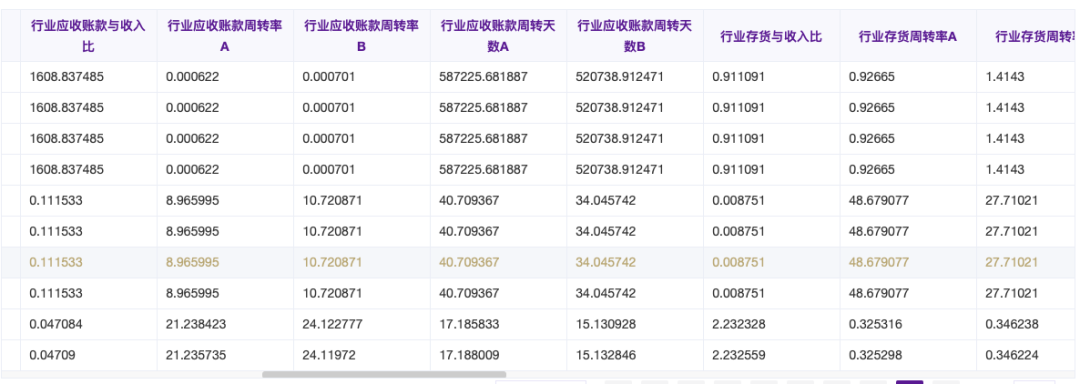This screenshot has width=1080, height=384.
Task: Click the 行业应收账款周转天数B column header
Action: pyautogui.click(x=635, y=36)
